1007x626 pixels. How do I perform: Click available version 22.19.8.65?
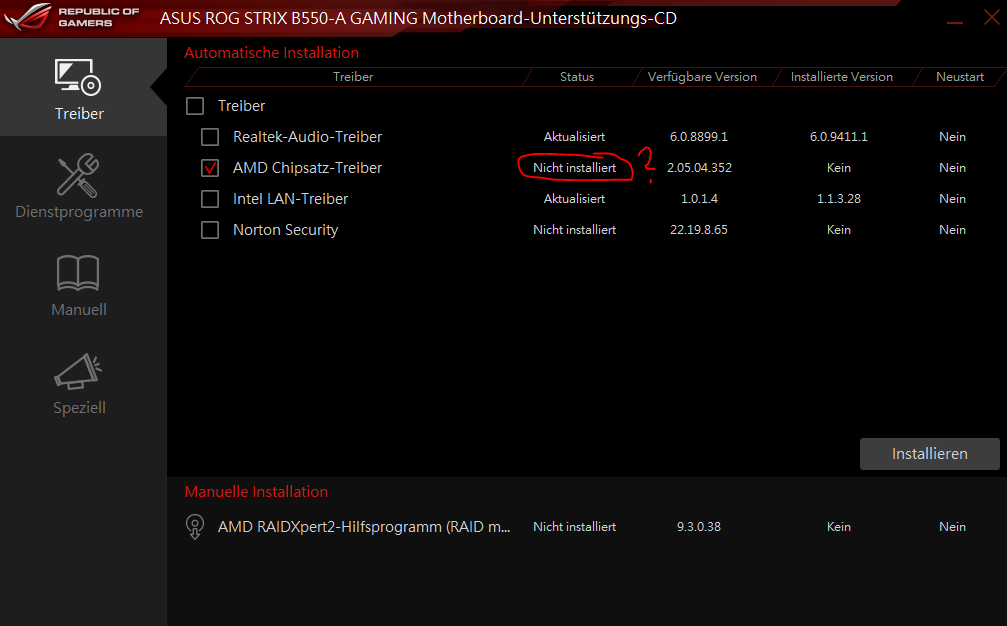699,230
